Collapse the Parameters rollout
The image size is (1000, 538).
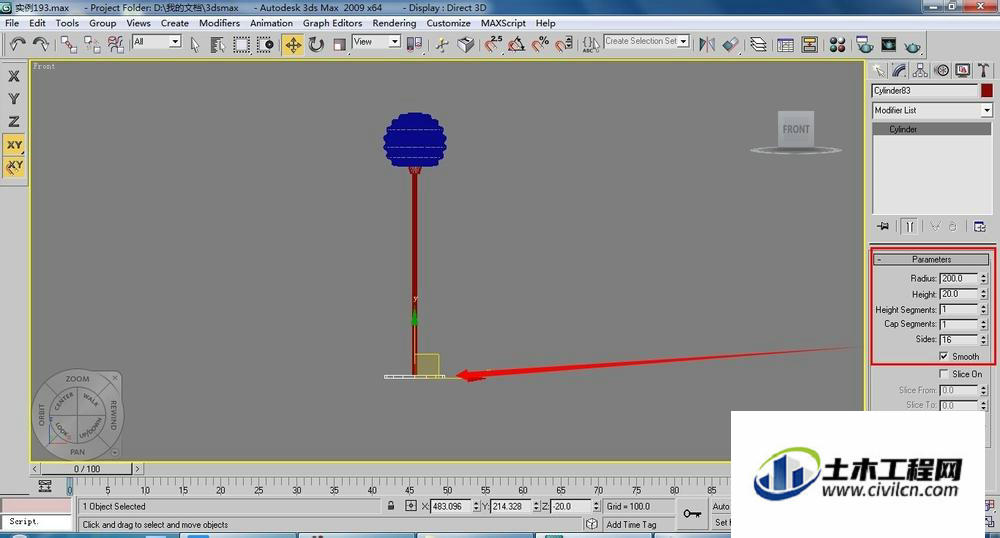(931, 259)
